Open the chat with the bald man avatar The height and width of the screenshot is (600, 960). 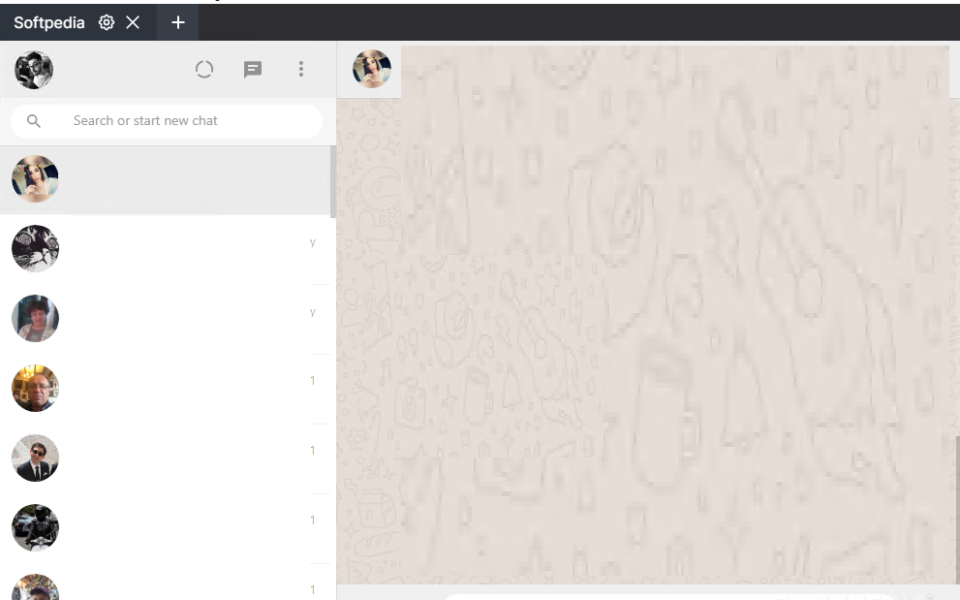click(35, 388)
